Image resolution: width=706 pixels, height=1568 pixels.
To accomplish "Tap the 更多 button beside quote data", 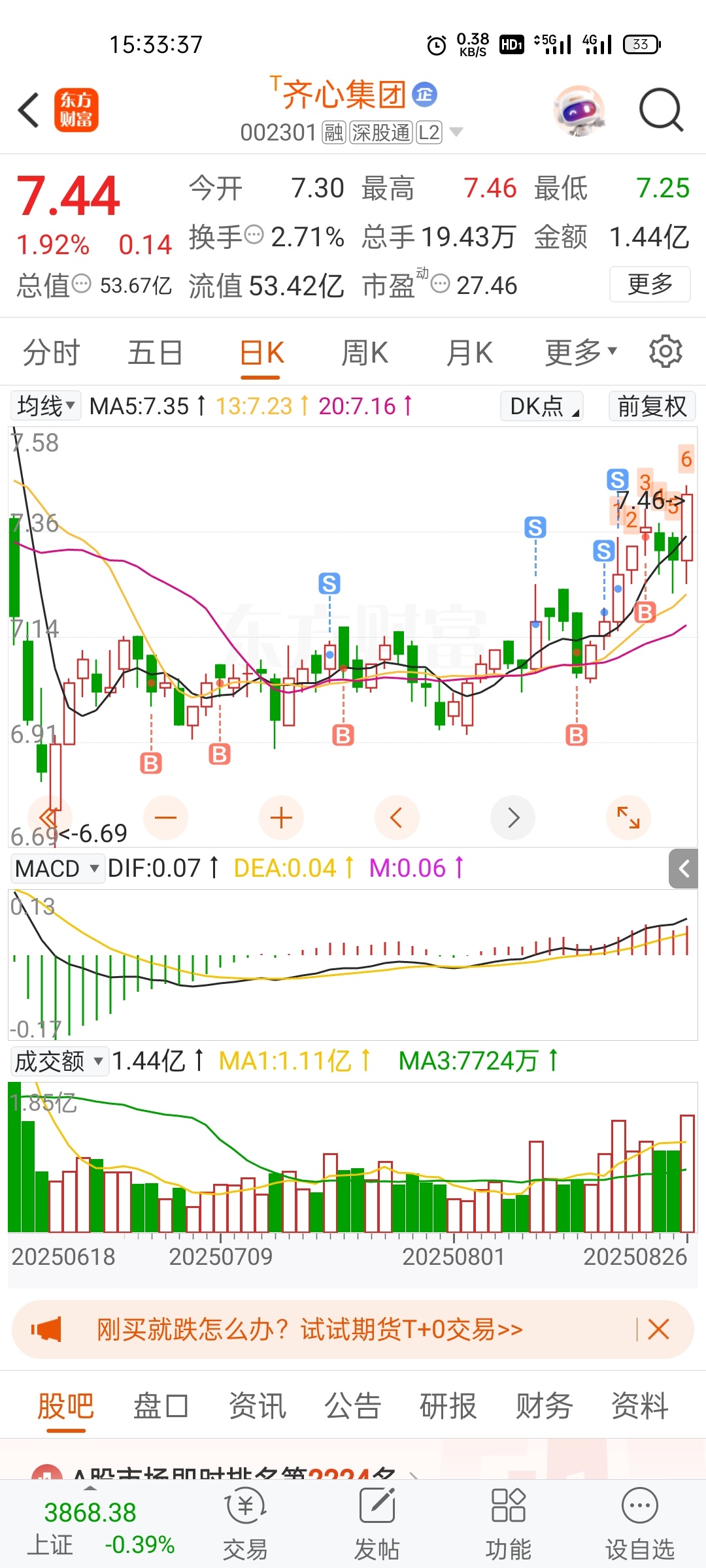I will click(x=650, y=284).
